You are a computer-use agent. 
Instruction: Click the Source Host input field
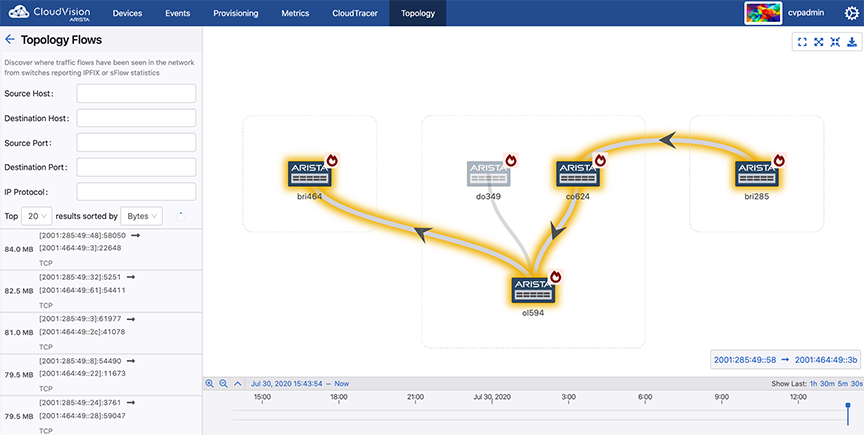click(136, 93)
